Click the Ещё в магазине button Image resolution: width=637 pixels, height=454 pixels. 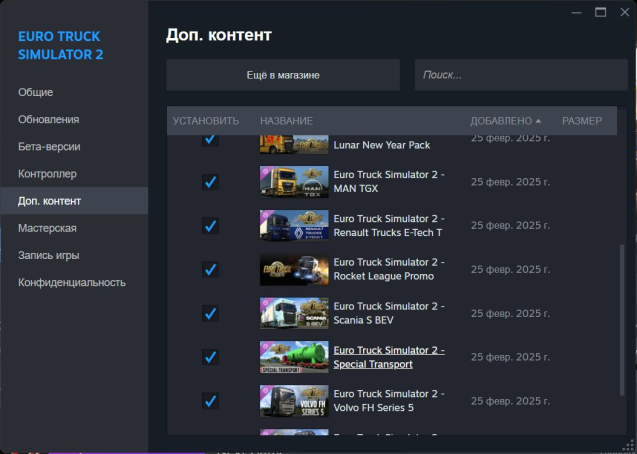[283, 75]
